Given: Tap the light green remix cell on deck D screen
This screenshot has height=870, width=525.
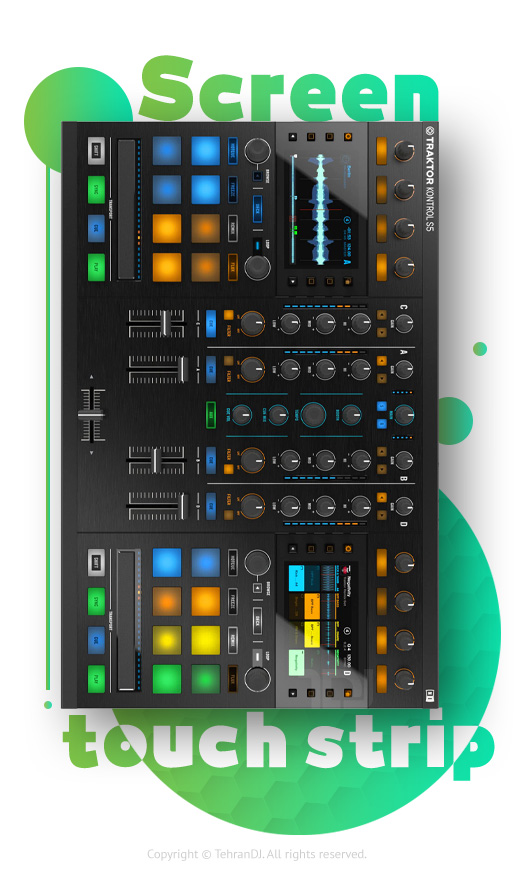Looking at the screenshot, I should click(296, 662).
